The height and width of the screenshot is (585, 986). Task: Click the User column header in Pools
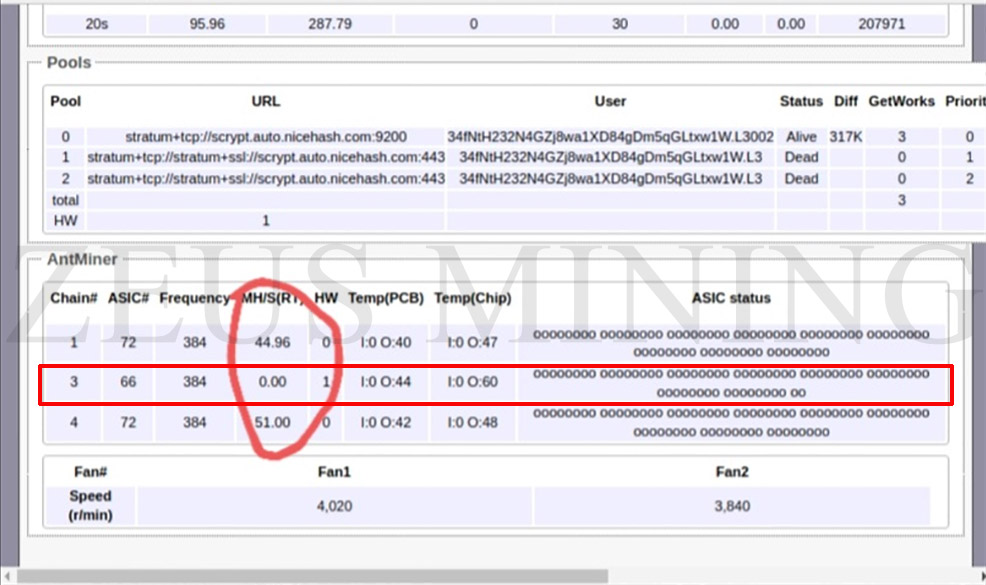[610, 101]
